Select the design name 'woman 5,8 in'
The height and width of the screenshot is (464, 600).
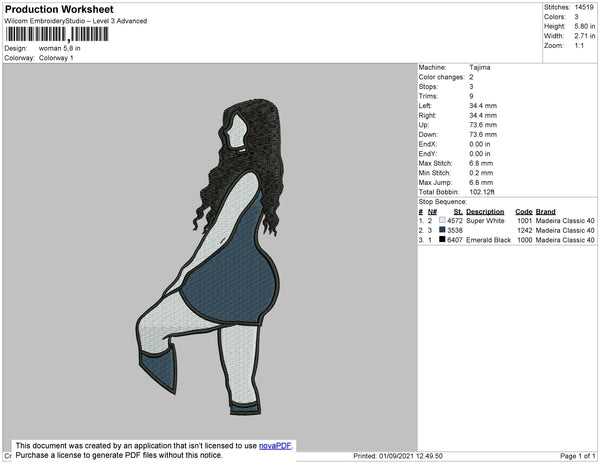[x=60, y=48]
